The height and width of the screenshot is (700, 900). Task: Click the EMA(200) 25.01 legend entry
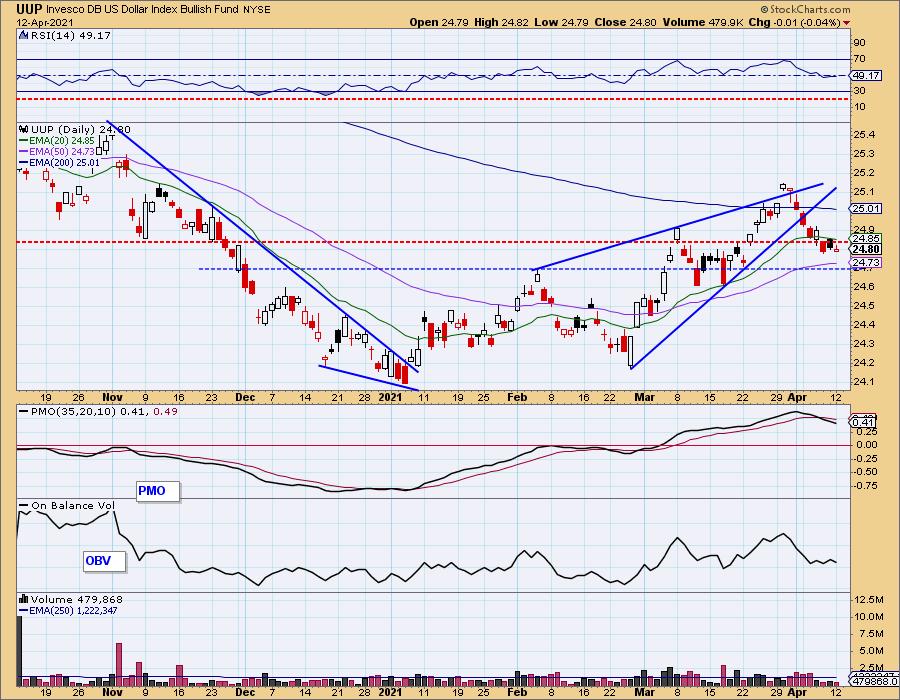tap(59, 162)
